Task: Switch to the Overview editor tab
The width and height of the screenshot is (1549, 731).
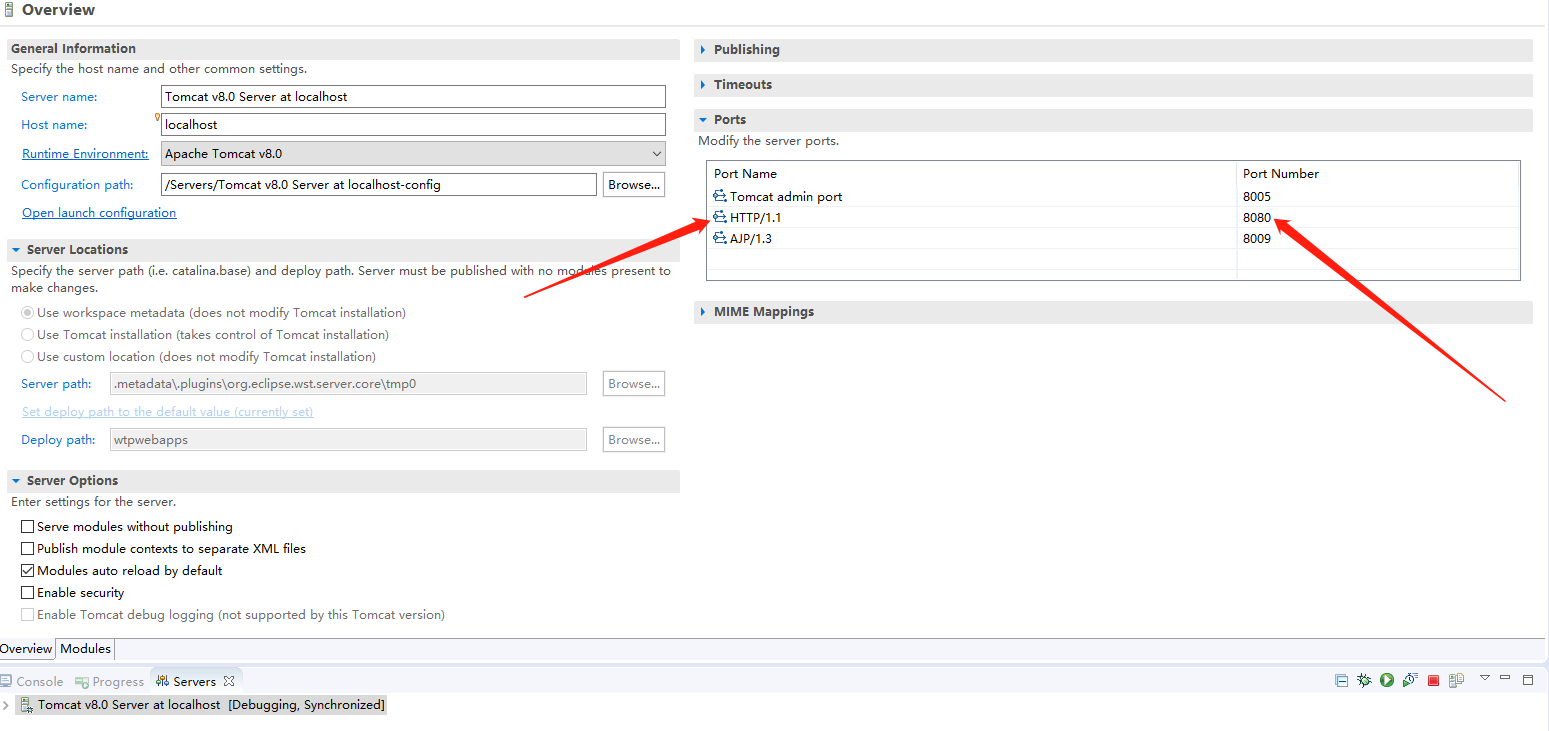Action: pos(26,649)
